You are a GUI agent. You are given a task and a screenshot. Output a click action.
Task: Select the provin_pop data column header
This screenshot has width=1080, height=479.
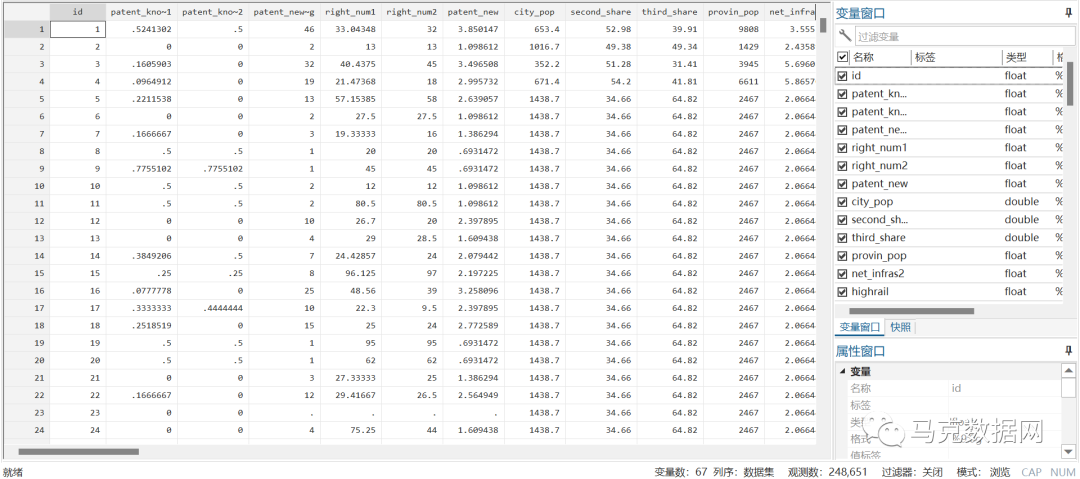coord(733,12)
